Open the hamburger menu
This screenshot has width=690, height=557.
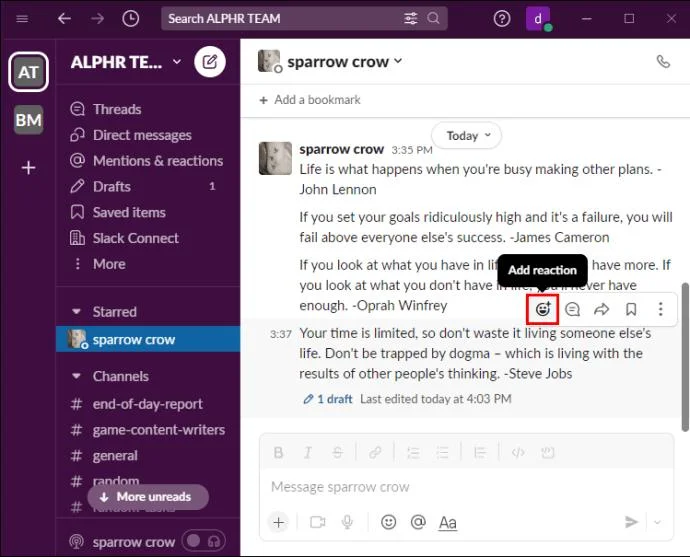coord(22,18)
